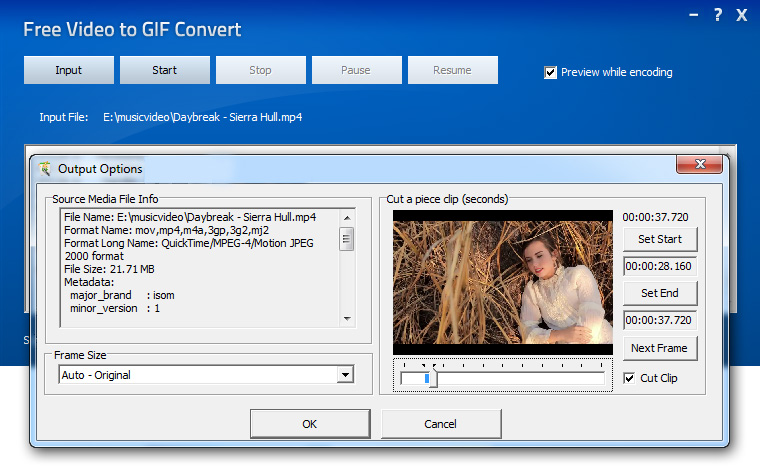Click the end time field 00:00:37.720
Screen dimensions: 760x471
coord(660,321)
